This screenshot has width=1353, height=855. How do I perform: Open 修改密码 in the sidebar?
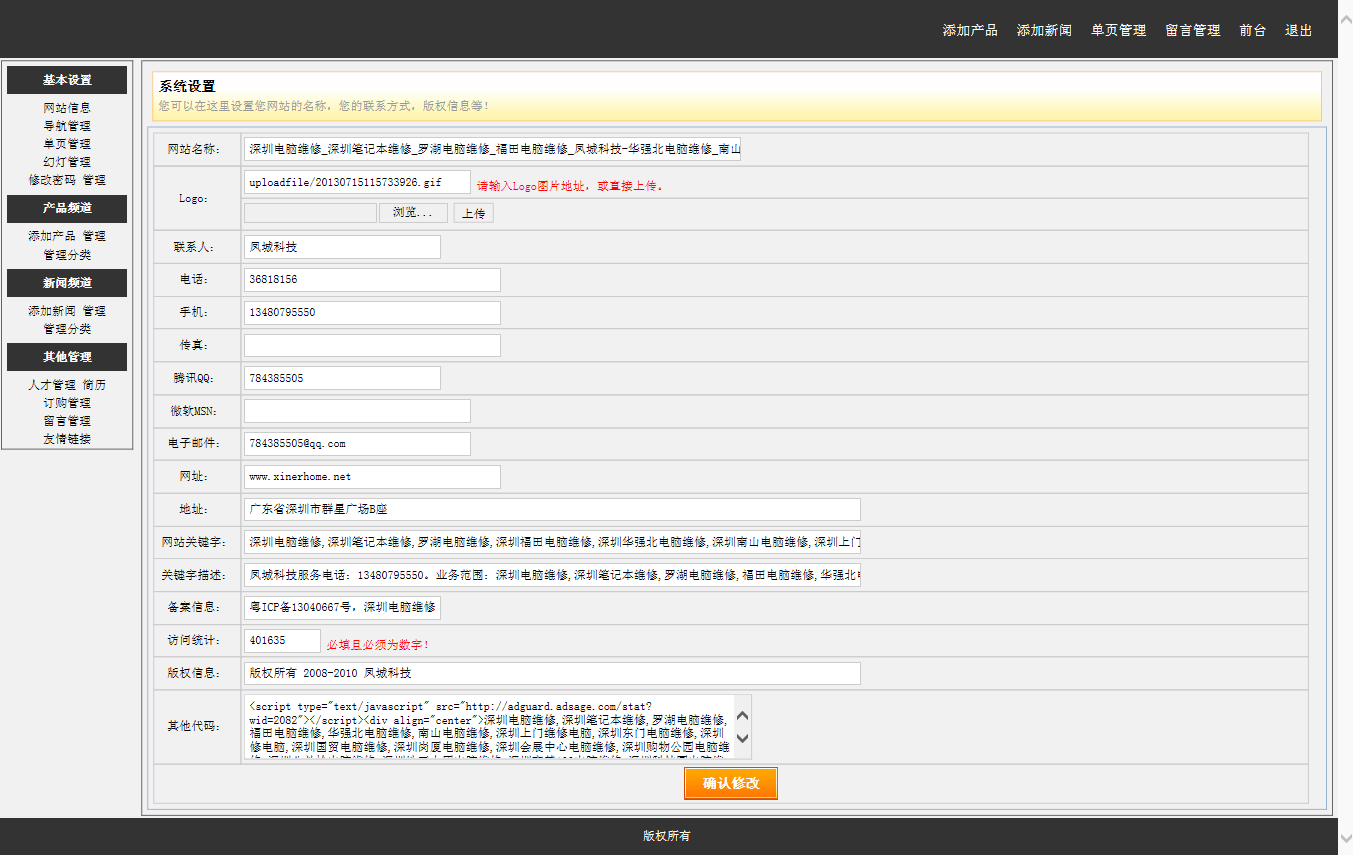point(52,180)
